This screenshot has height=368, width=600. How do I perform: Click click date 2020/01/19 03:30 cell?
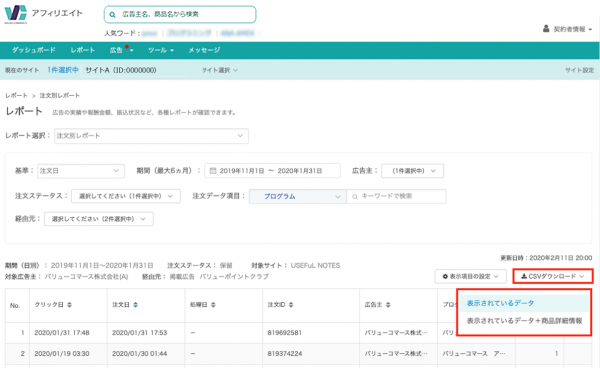(62, 353)
